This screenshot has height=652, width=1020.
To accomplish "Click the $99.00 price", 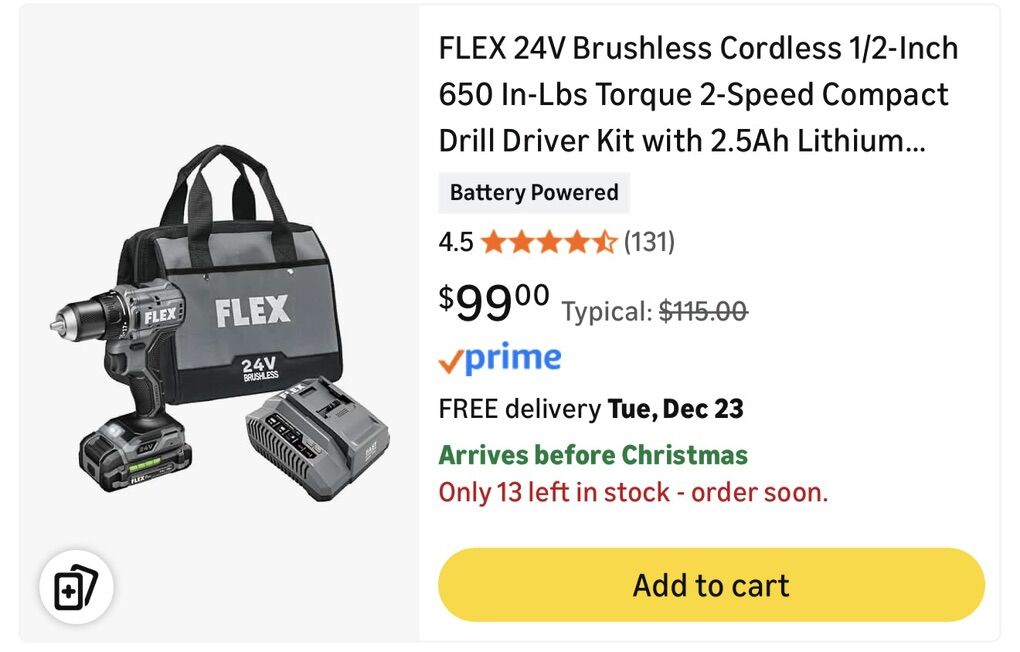I will pyautogui.click(x=494, y=303).
